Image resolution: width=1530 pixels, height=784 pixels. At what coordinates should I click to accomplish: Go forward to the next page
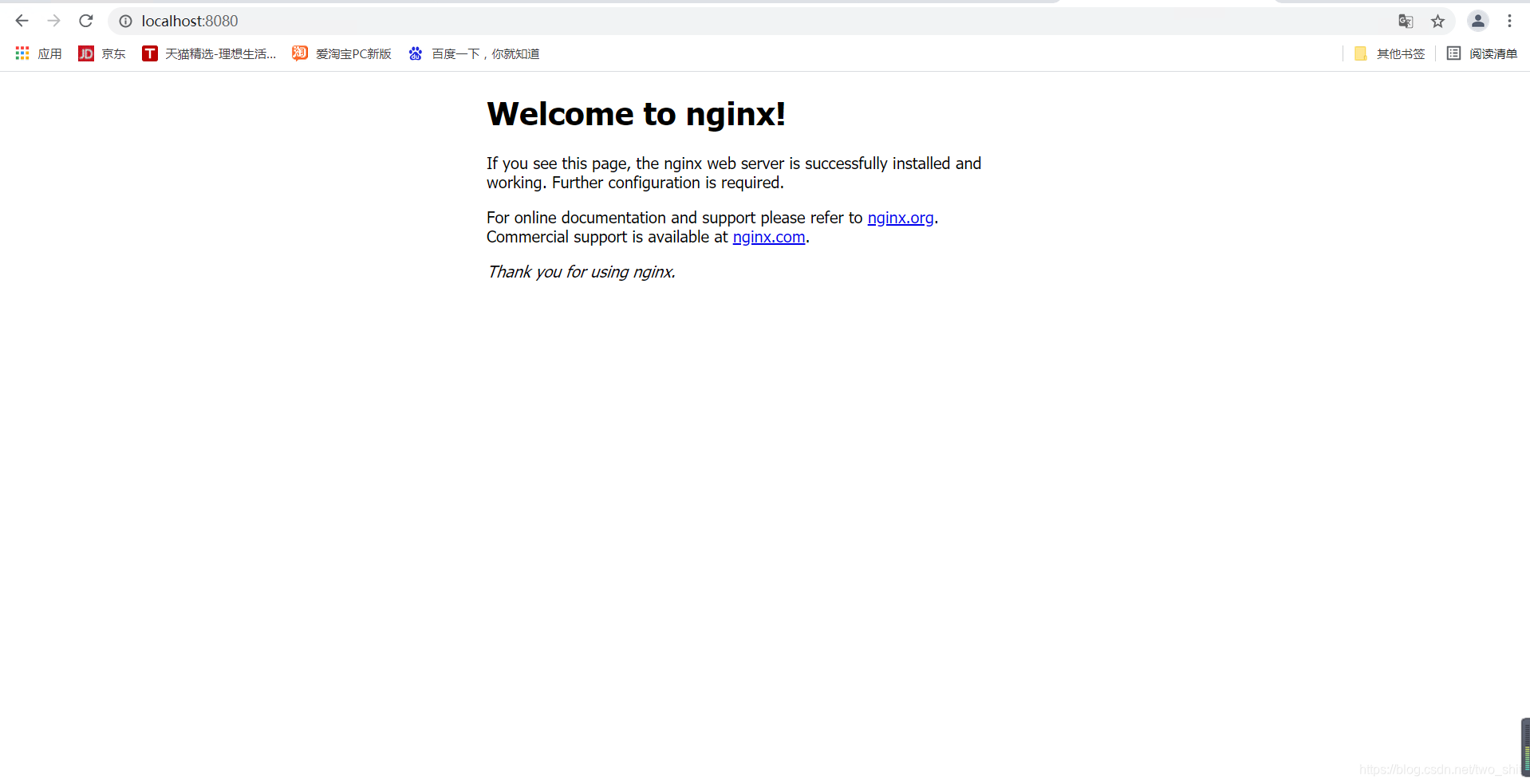(x=53, y=21)
